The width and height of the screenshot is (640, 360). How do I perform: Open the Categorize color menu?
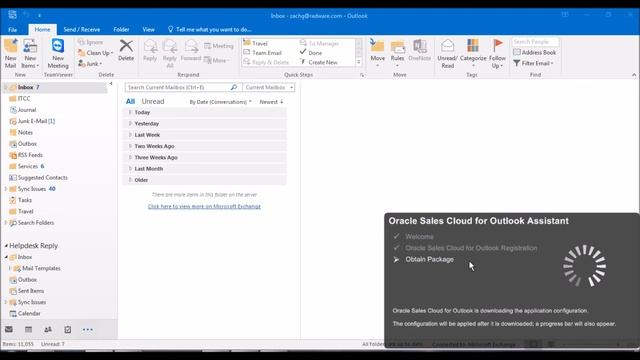[x=473, y=53]
